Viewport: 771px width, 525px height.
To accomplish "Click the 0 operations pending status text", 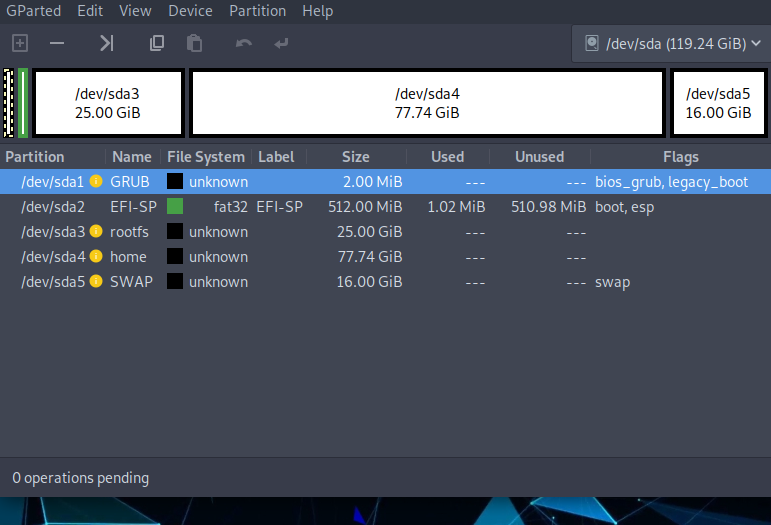I will point(81,478).
